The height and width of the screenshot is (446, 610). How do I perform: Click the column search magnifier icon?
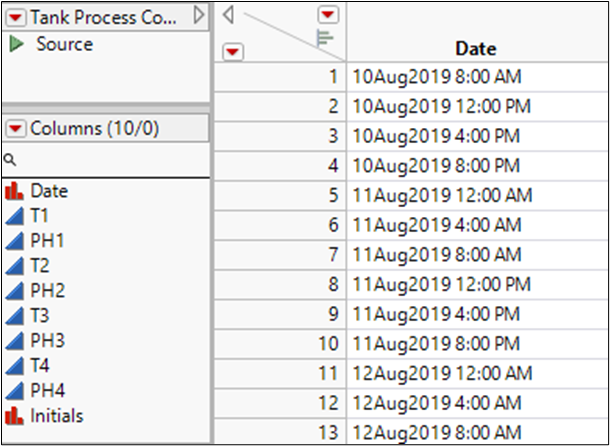pyautogui.click(x=10, y=159)
